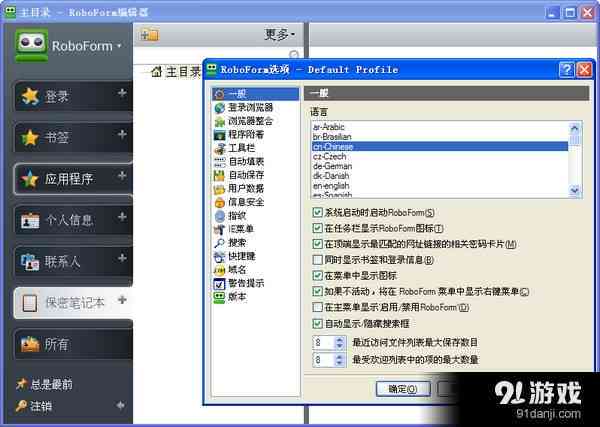Click 确定(O) to confirm options
Image resolution: width=600 pixels, height=427 pixels.
click(403, 389)
